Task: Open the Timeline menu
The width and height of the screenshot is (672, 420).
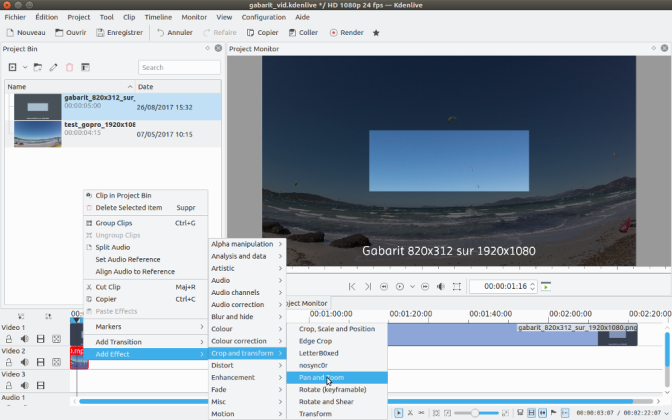Action: [x=158, y=17]
